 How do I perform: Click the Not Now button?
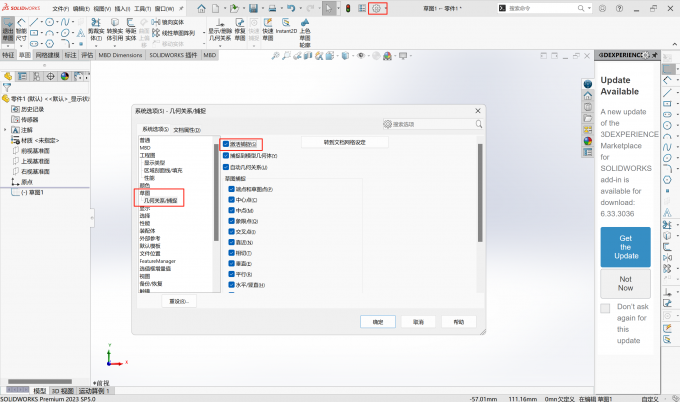point(625,284)
